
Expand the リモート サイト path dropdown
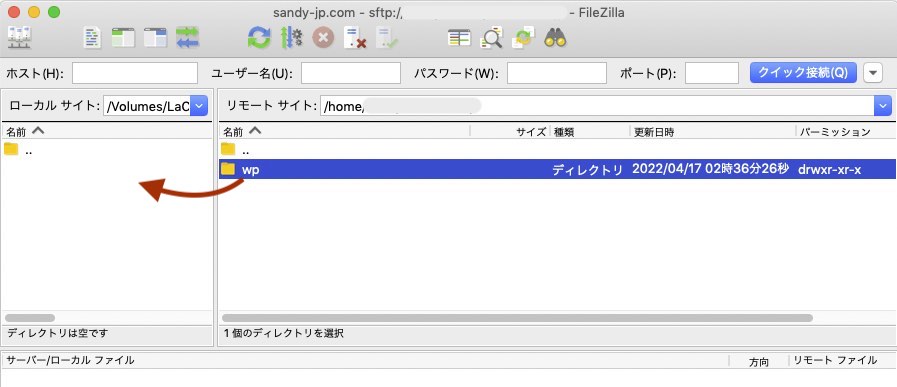pos(883,106)
